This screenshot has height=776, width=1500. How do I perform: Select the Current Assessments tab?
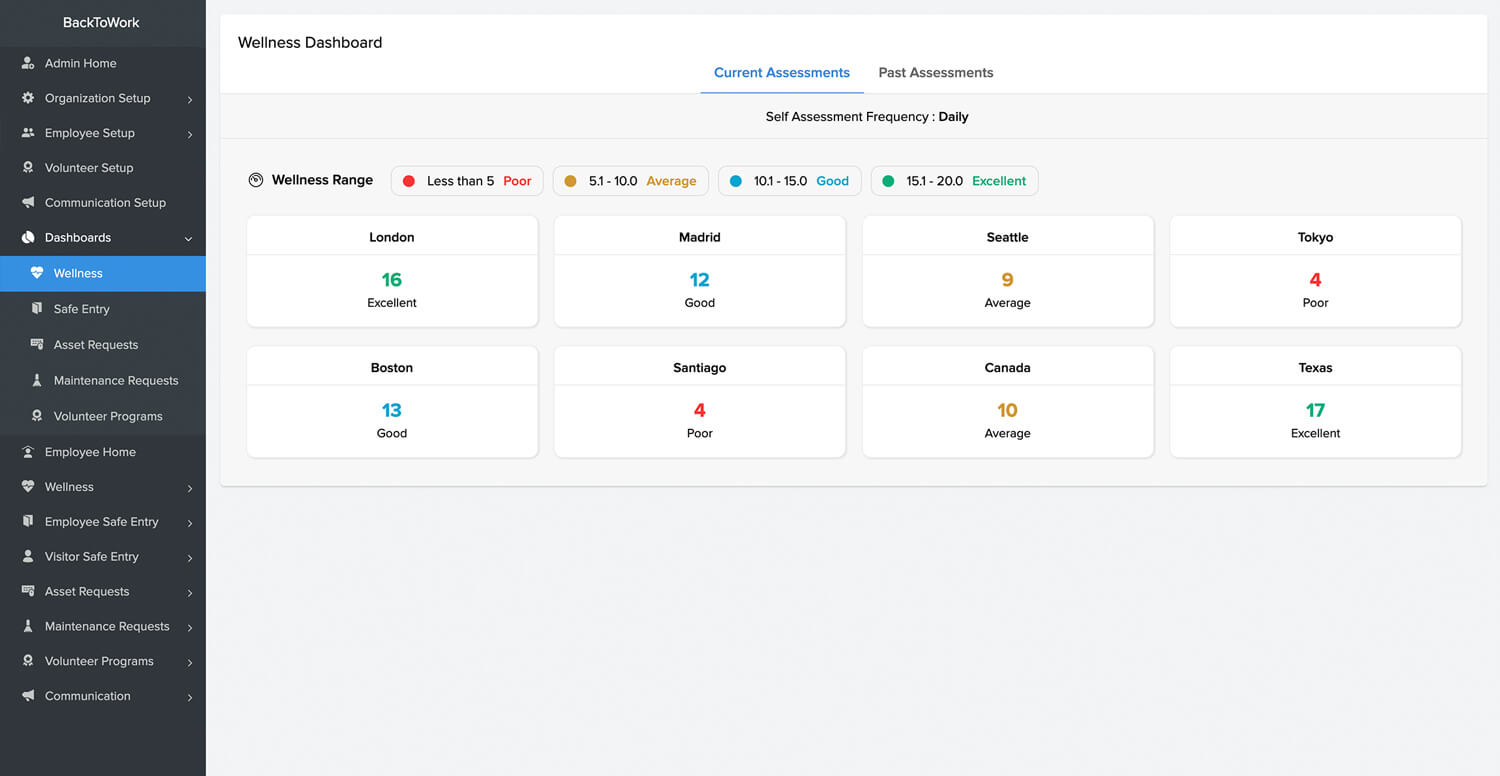point(781,73)
